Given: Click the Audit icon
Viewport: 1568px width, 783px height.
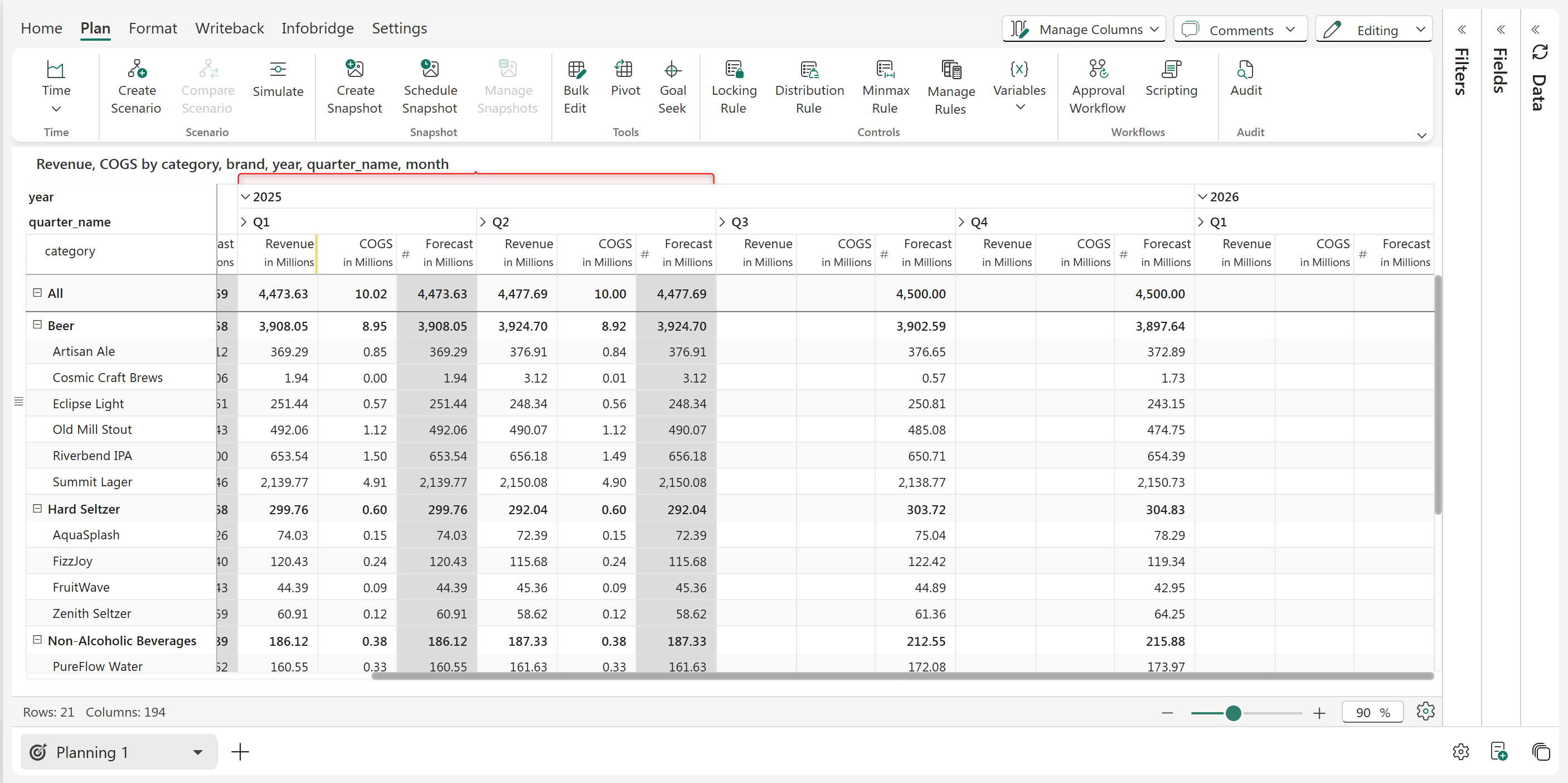Looking at the screenshot, I should pyautogui.click(x=1245, y=70).
